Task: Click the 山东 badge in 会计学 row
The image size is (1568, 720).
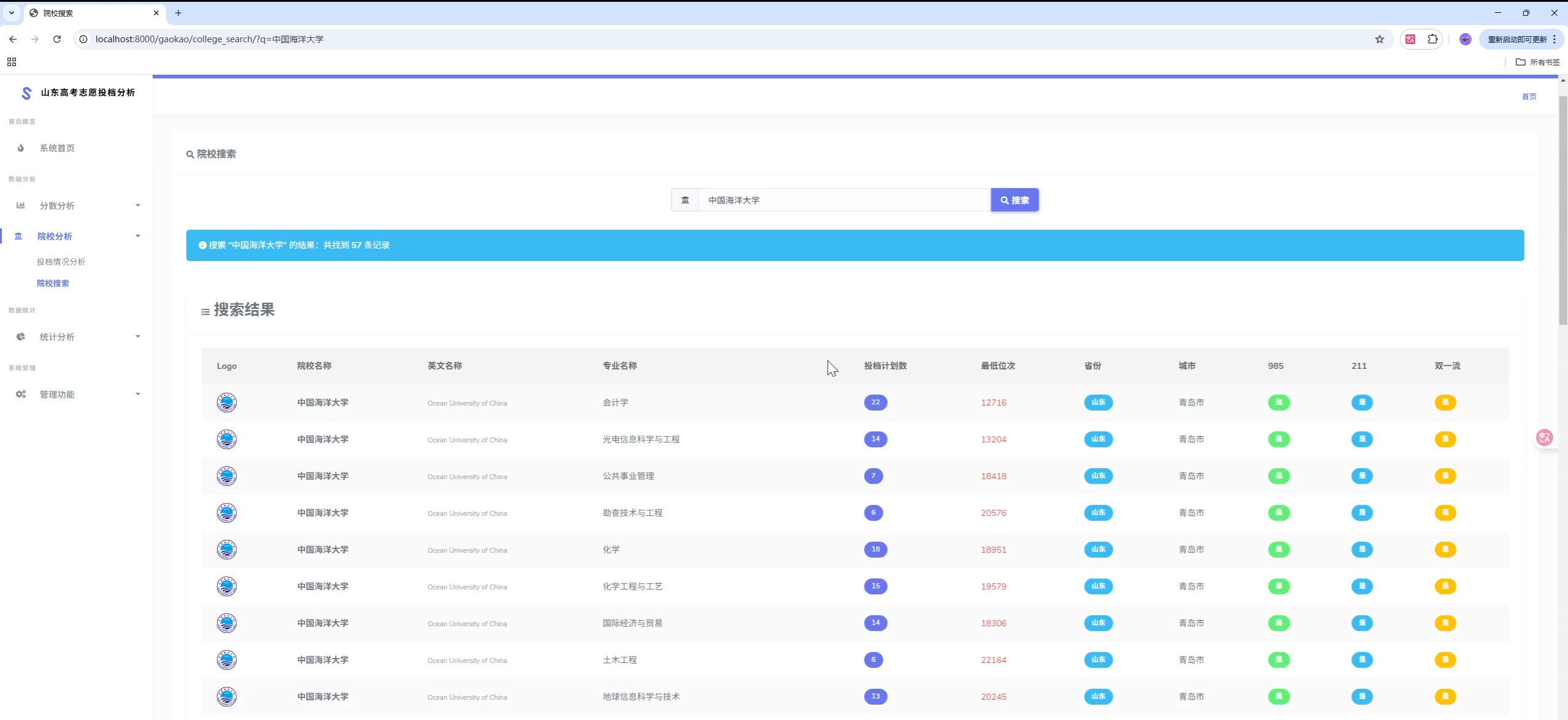Action: (1098, 403)
